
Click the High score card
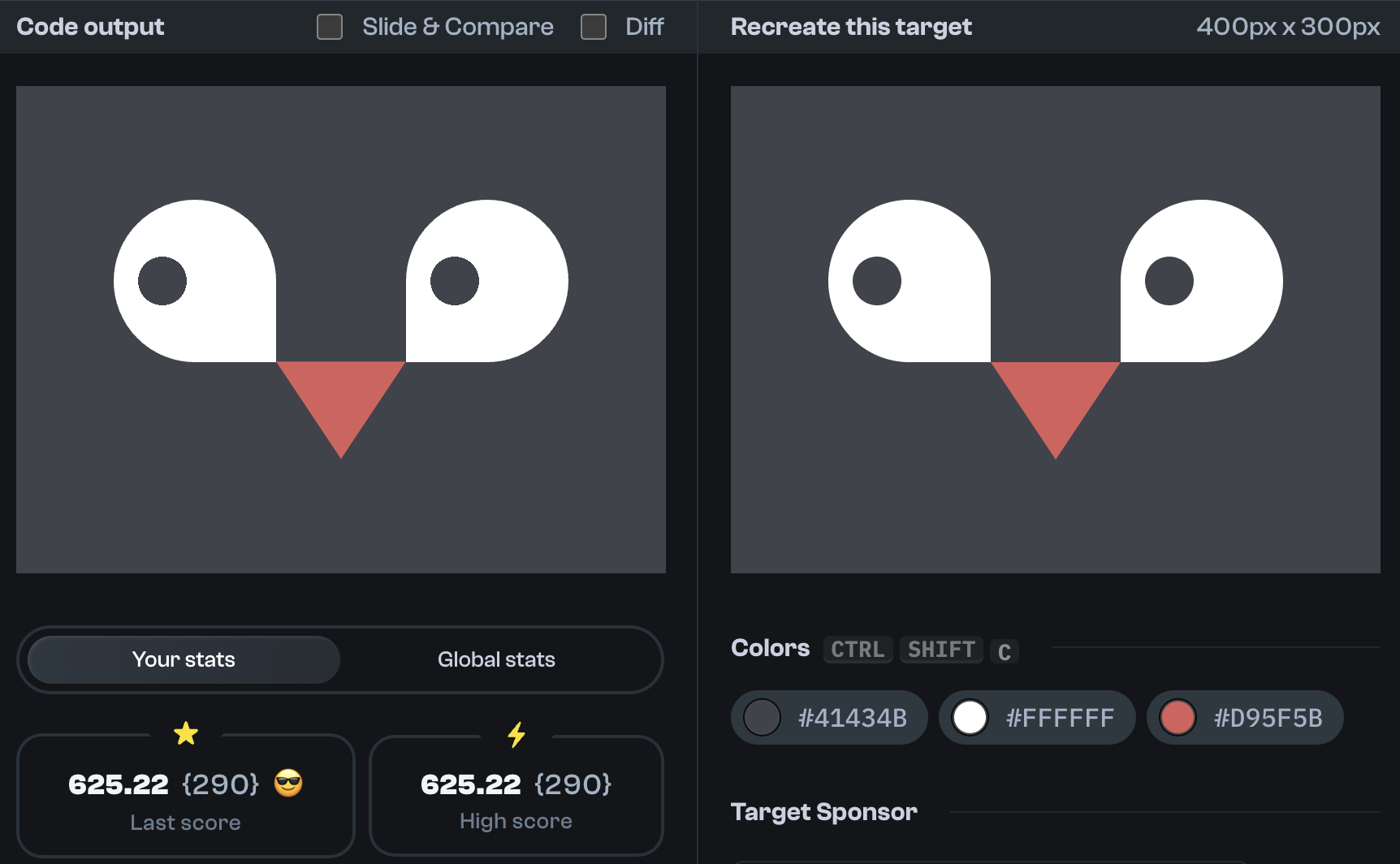(516, 796)
